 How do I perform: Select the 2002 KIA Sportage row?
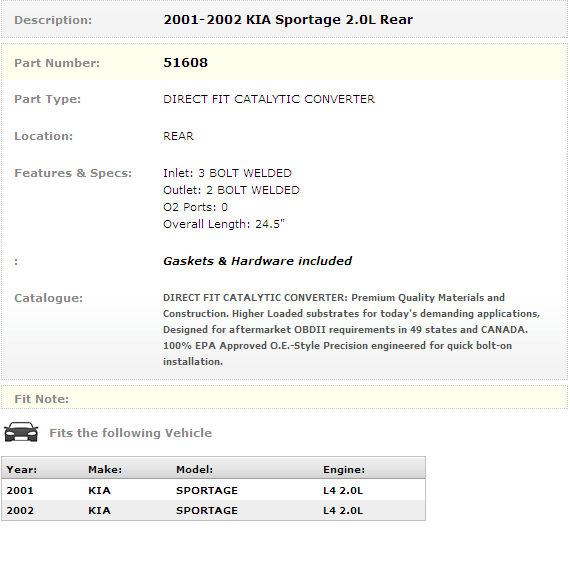pos(213,510)
